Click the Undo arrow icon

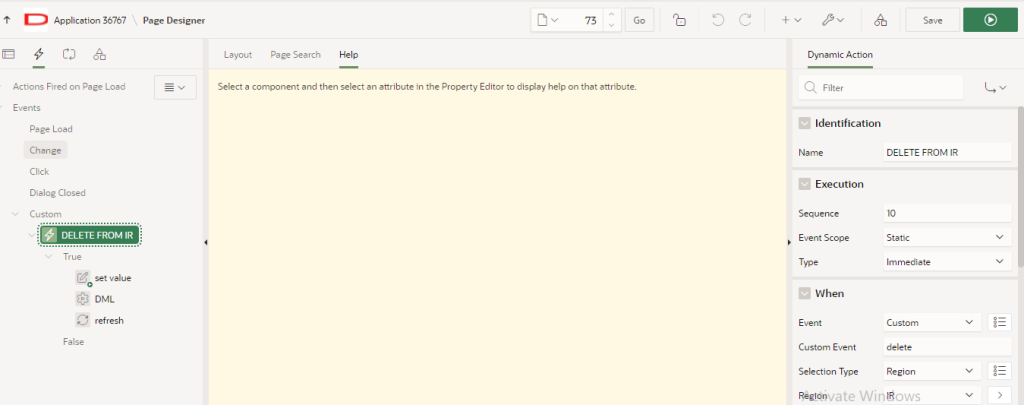(x=718, y=19)
